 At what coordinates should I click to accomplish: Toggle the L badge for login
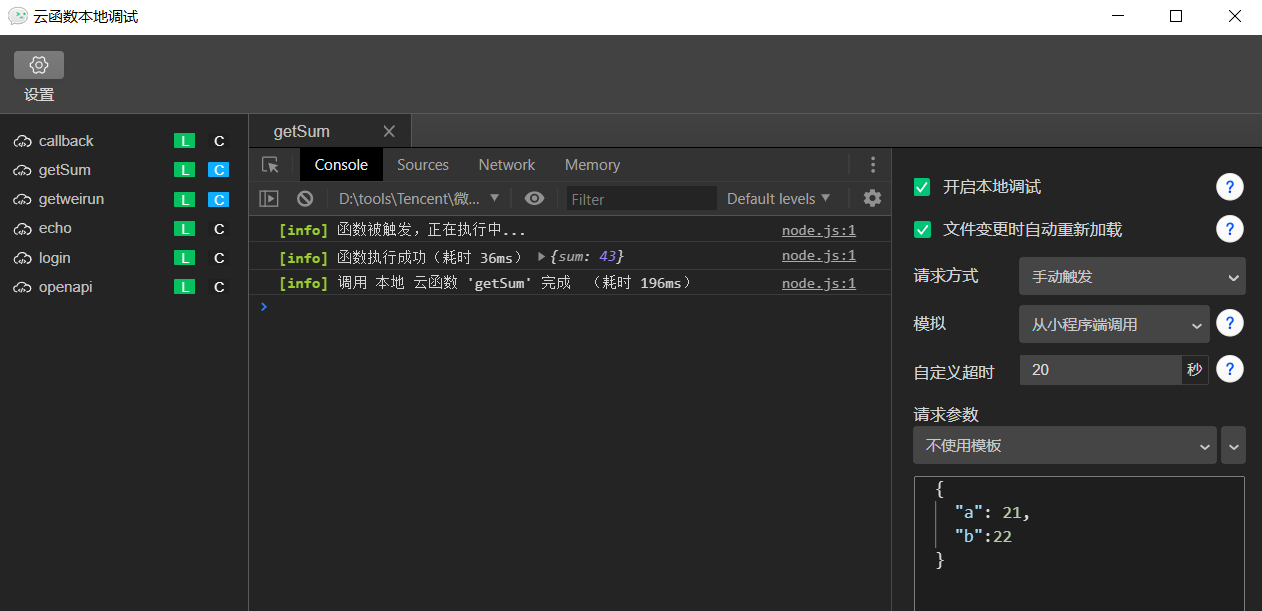tap(184, 258)
